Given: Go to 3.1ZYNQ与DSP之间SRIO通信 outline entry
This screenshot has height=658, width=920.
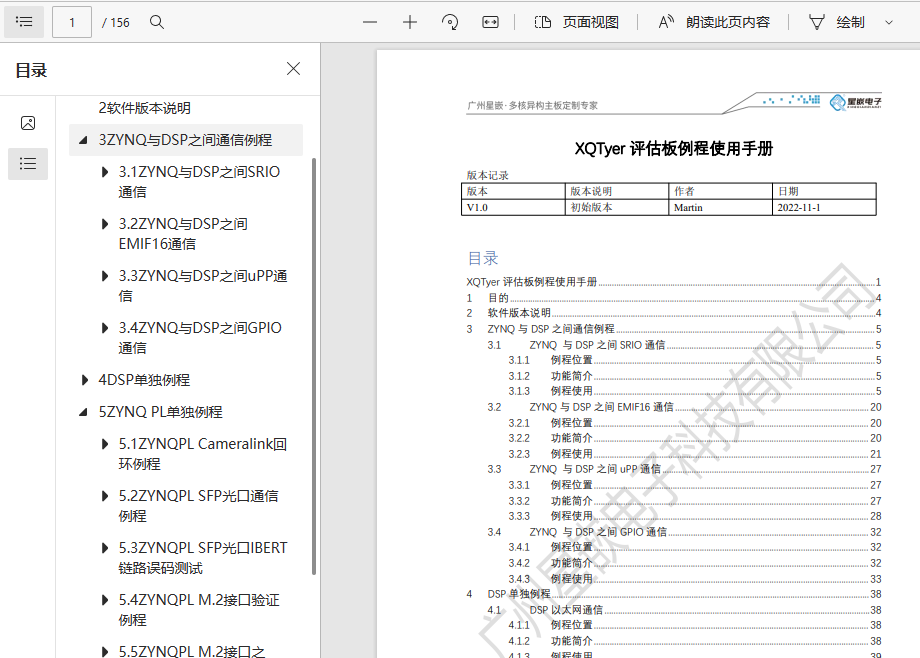Looking at the screenshot, I should pos(199,182).
